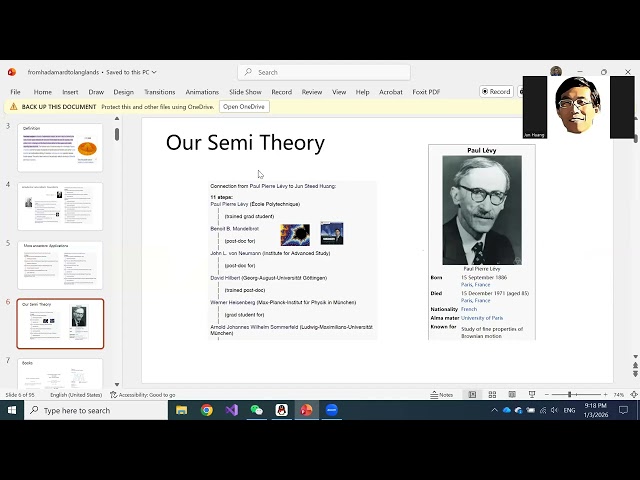640x480 pixels.
Task: Click taskbar Type here to search box
Action: point(96,410)
